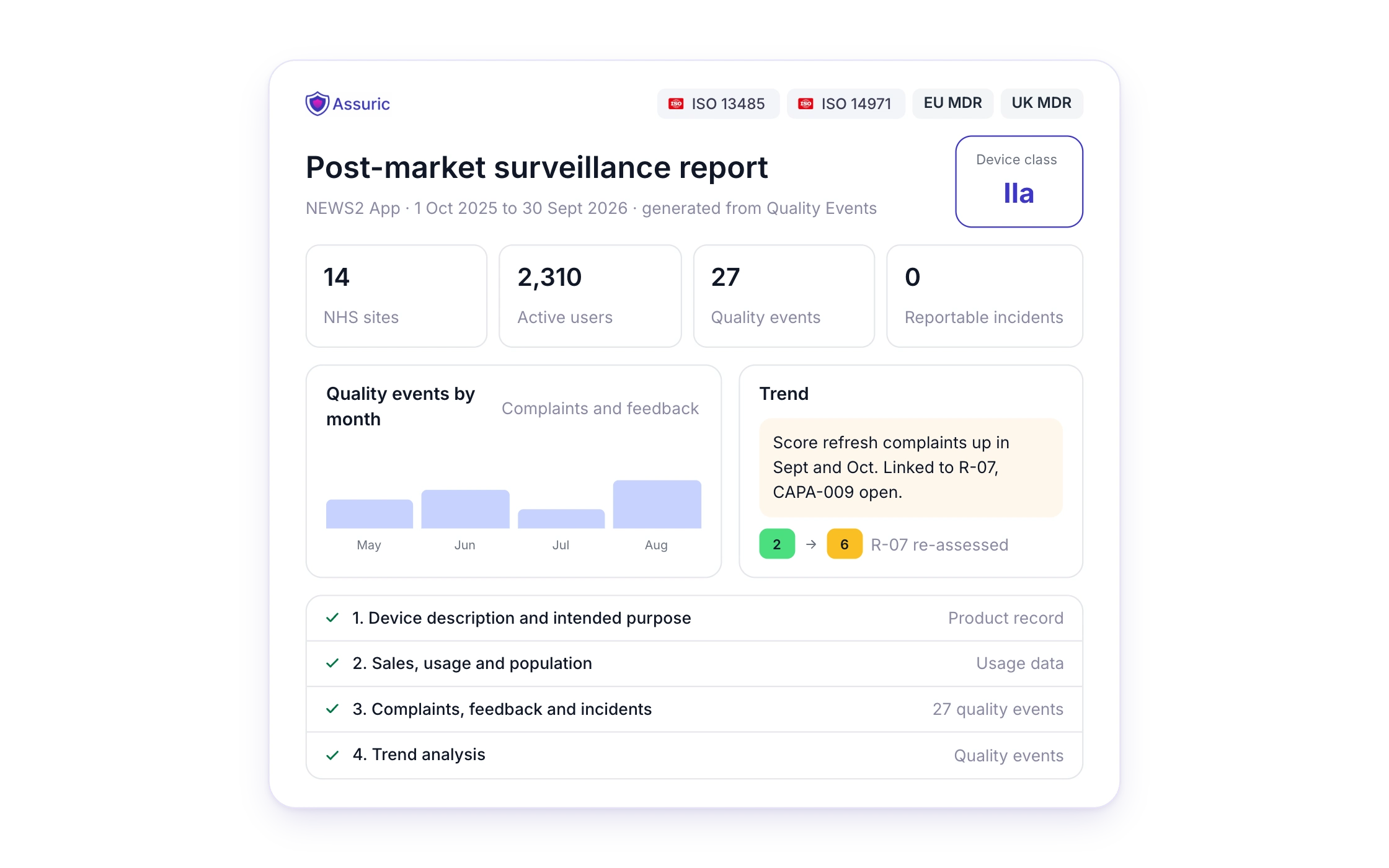The width and height of the screenshot is (1389, 868).
Task: Open section 4. Trend analysis
Action: [x=694, y=755]
